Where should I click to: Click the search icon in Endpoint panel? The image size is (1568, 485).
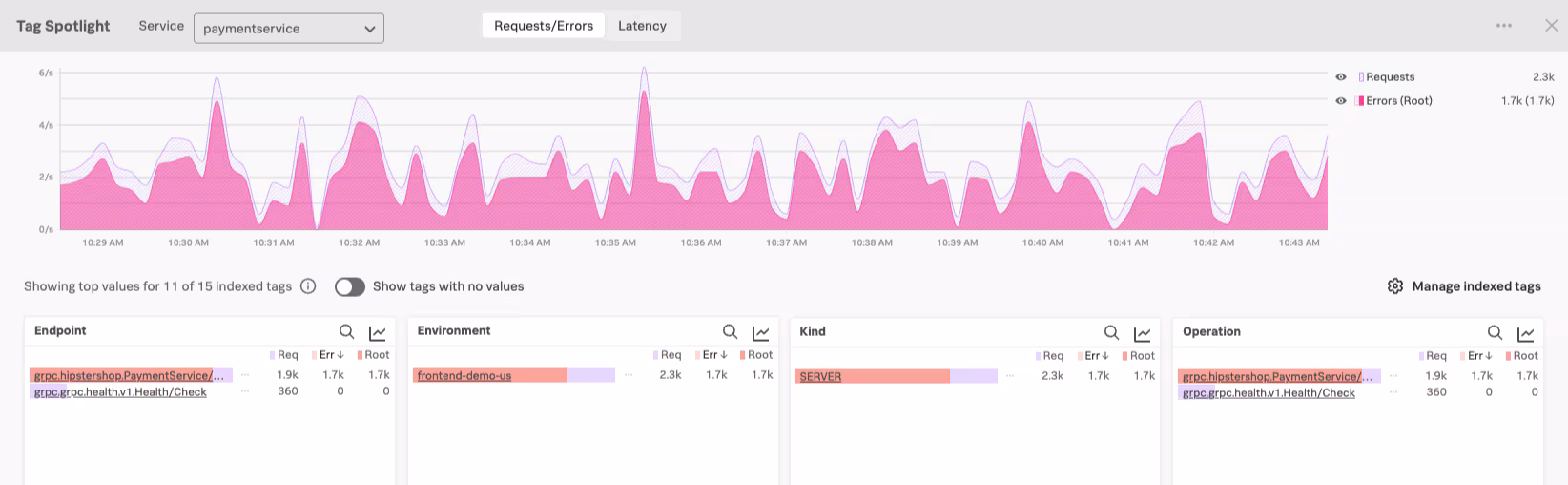(x=347, y=332)
